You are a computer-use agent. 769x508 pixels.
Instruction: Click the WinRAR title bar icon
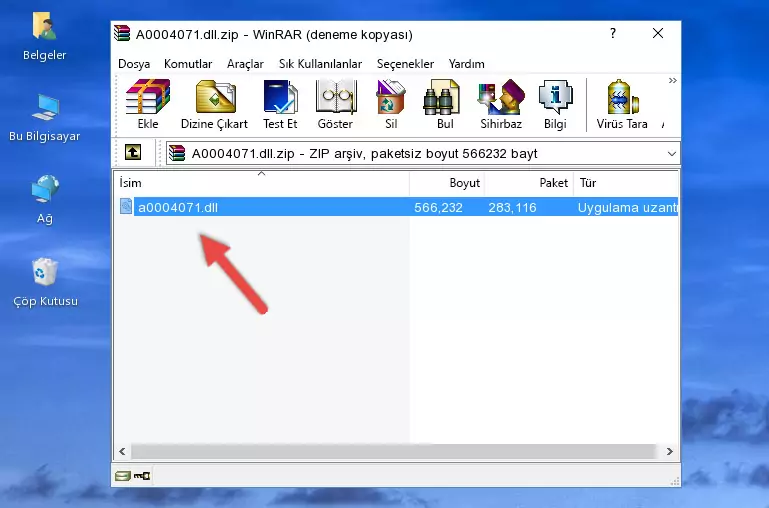(122, 33)
